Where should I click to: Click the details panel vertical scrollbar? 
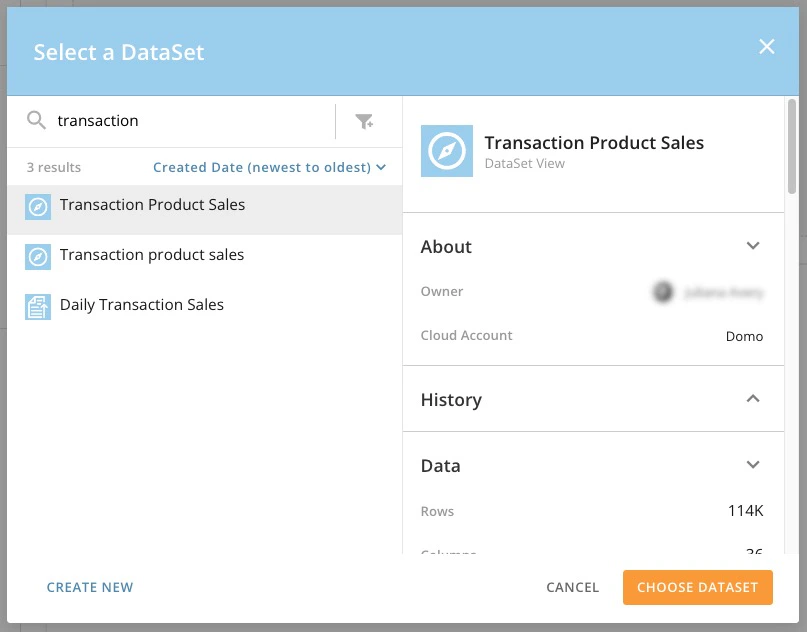pyautogui.click(x=792, y=147)
